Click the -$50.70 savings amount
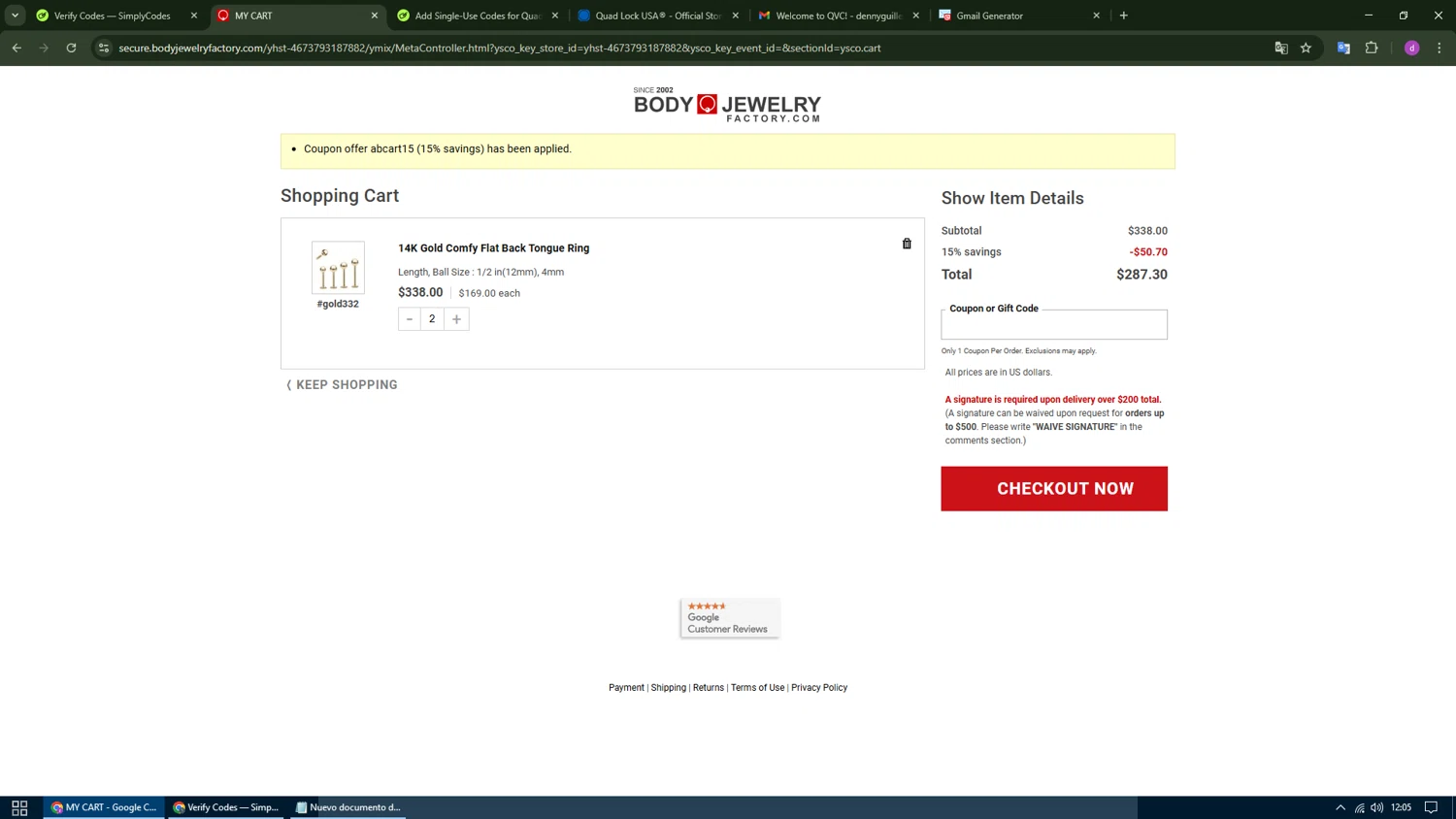The width and height of the screenshot is (1456, 819). (1148, 252)
